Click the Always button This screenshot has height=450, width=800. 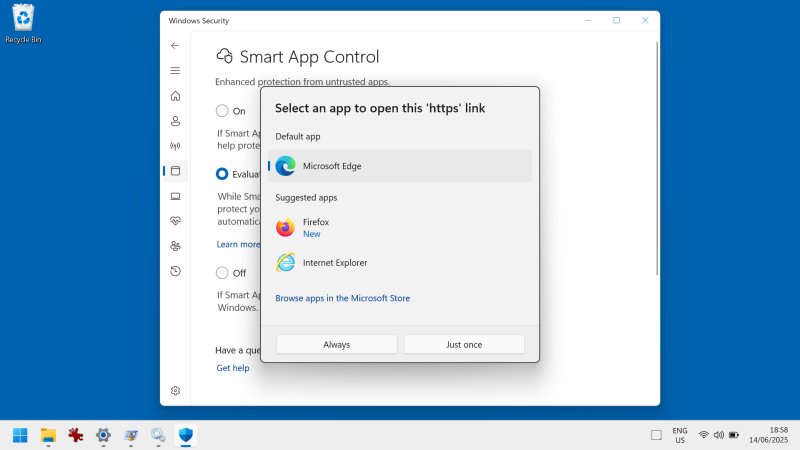click(x=337, y=344)
